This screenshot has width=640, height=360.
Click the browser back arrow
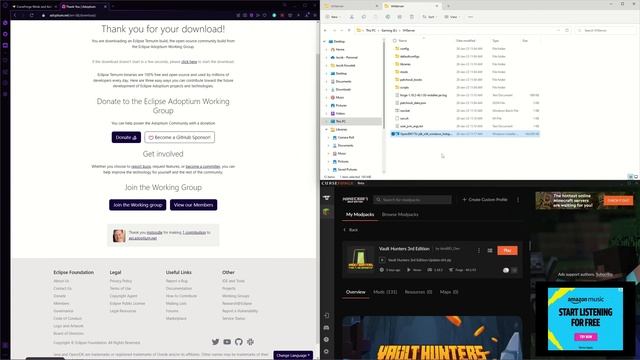[15, 15]
